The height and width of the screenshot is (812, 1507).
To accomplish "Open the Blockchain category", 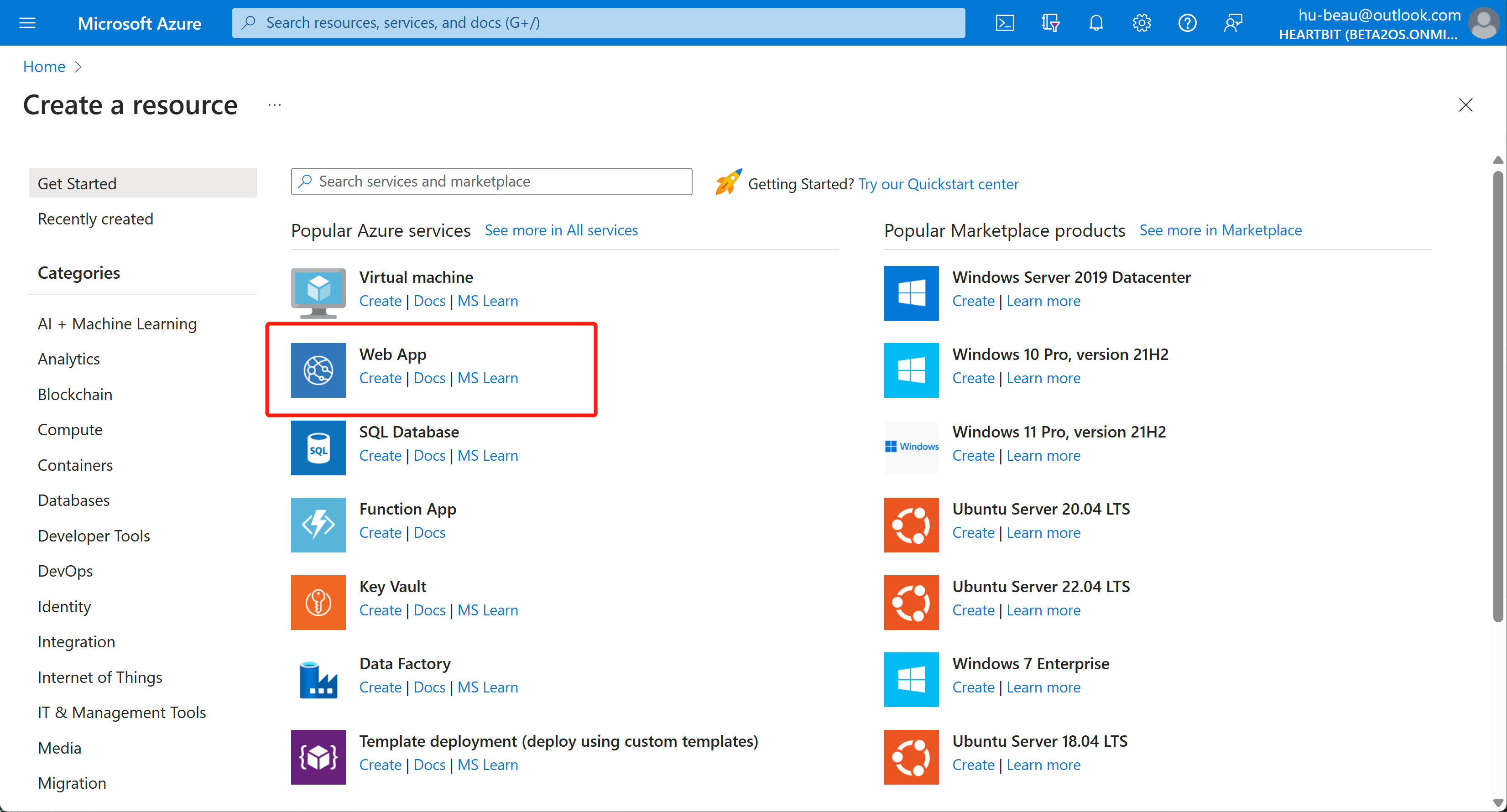I will point(75,394).
